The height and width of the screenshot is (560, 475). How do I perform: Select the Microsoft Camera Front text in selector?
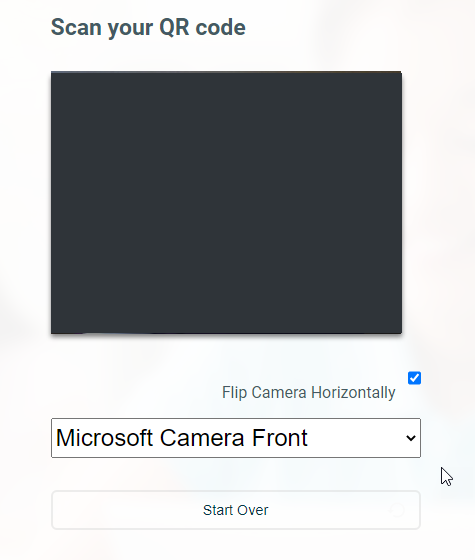click(181, 438)
